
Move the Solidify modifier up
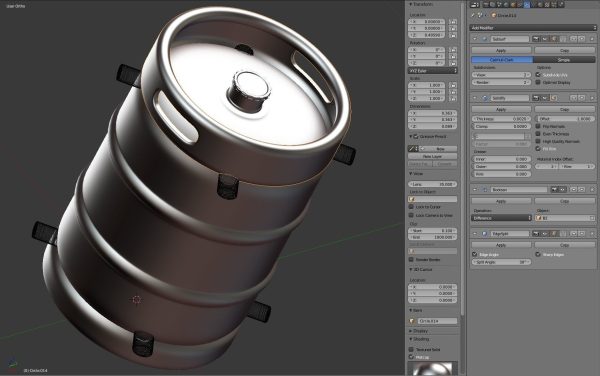tap(573, 98)
